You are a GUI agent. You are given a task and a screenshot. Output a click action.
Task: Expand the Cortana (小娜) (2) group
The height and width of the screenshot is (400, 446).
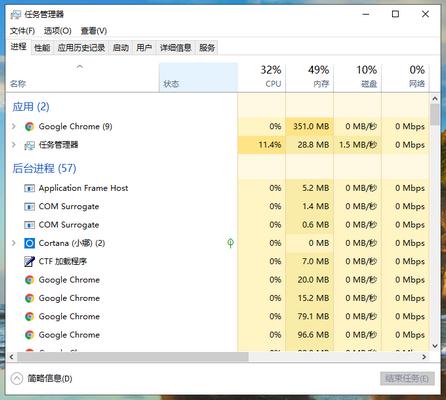(14, 243)
